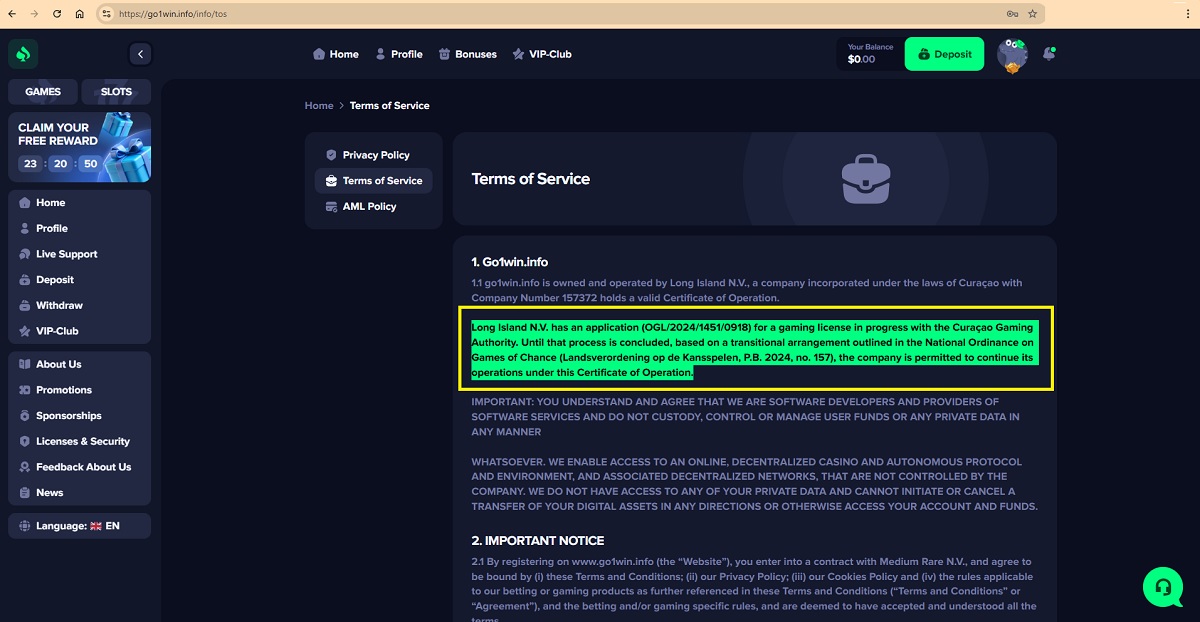Open the user avatar profile picture
Image resolution: width=1200 pixels, height=622 pixels.
click(x=1012, y=54)
